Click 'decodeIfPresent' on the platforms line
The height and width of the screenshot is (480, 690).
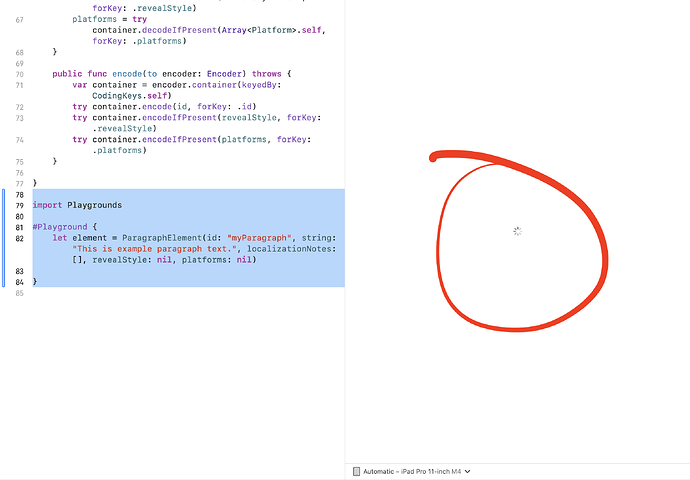[179, 30]
